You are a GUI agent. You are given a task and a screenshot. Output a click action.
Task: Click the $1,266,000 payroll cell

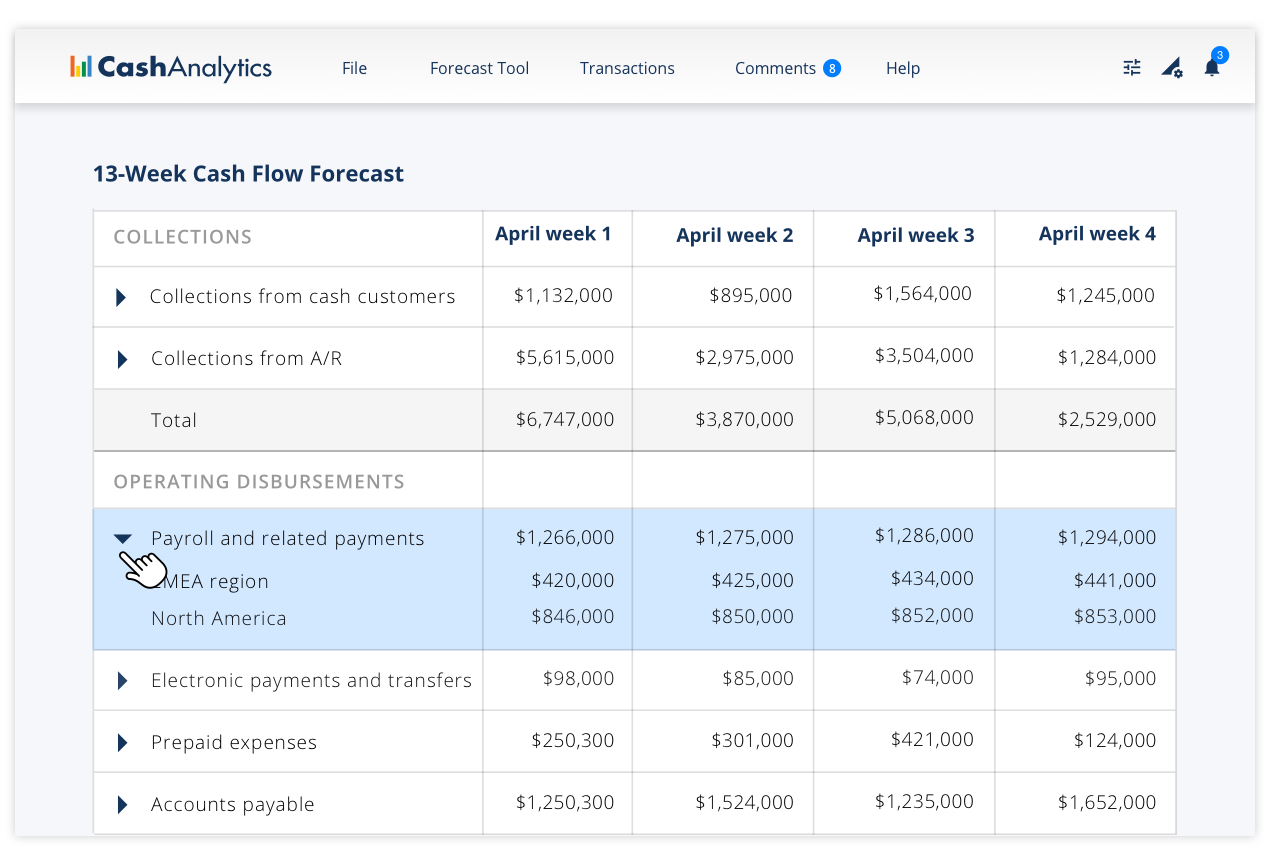tap(565, 537)
